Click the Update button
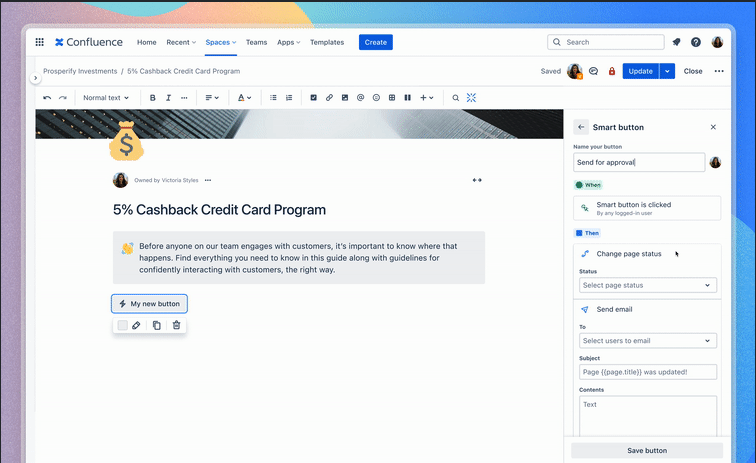The height and width of the screenshot is (463, 756). (640, 71)
